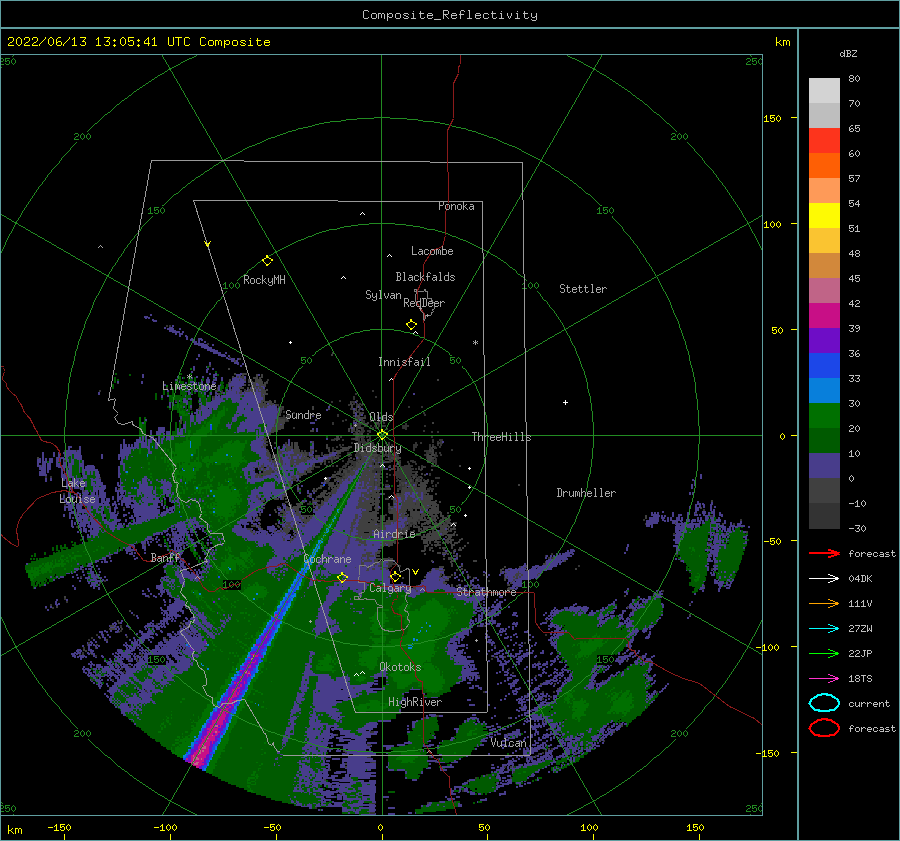Click the yellow diamond marker beside RockyMH
This screenshot has height=841, width=900.
pos(267,261)
